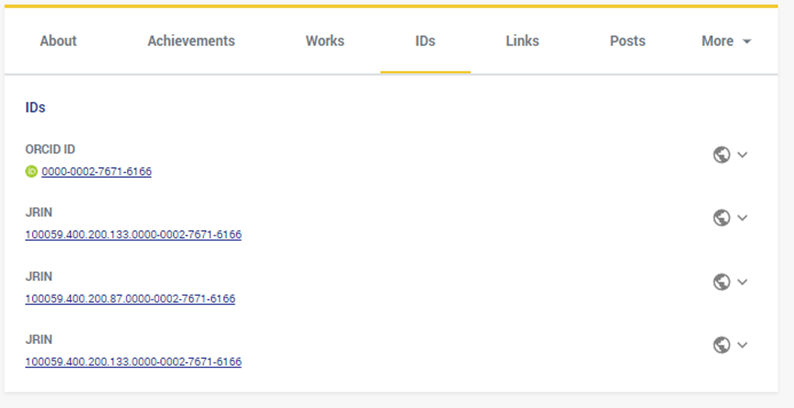Screen dimensions: 794x408
Task: Follow the first JRIN link ending in 133
Action: click(133, 235)
